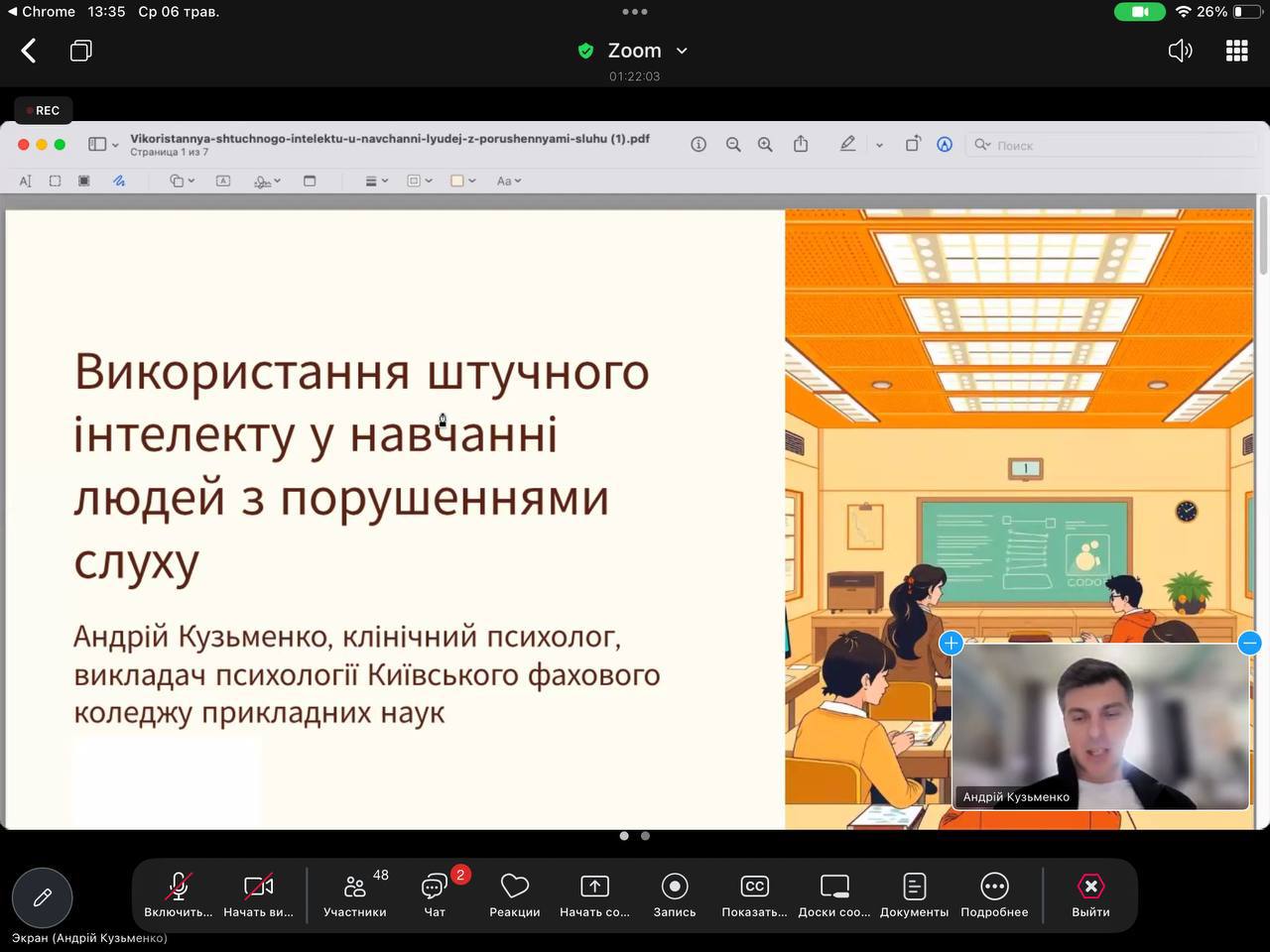Image resolution: width=1270 pixels, height=952 pixels.
Task: Leave the meeting with Выйти
Action: [1090, 894]
